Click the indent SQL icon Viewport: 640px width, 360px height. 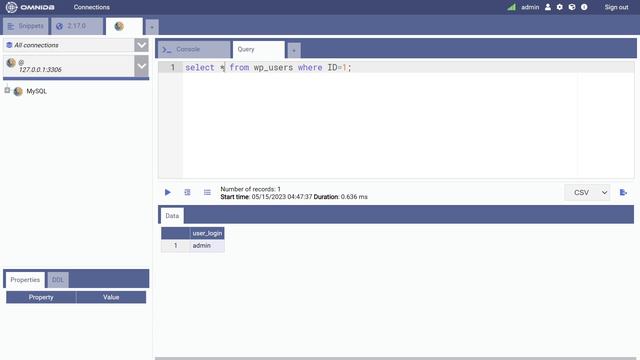click(187, 192)
